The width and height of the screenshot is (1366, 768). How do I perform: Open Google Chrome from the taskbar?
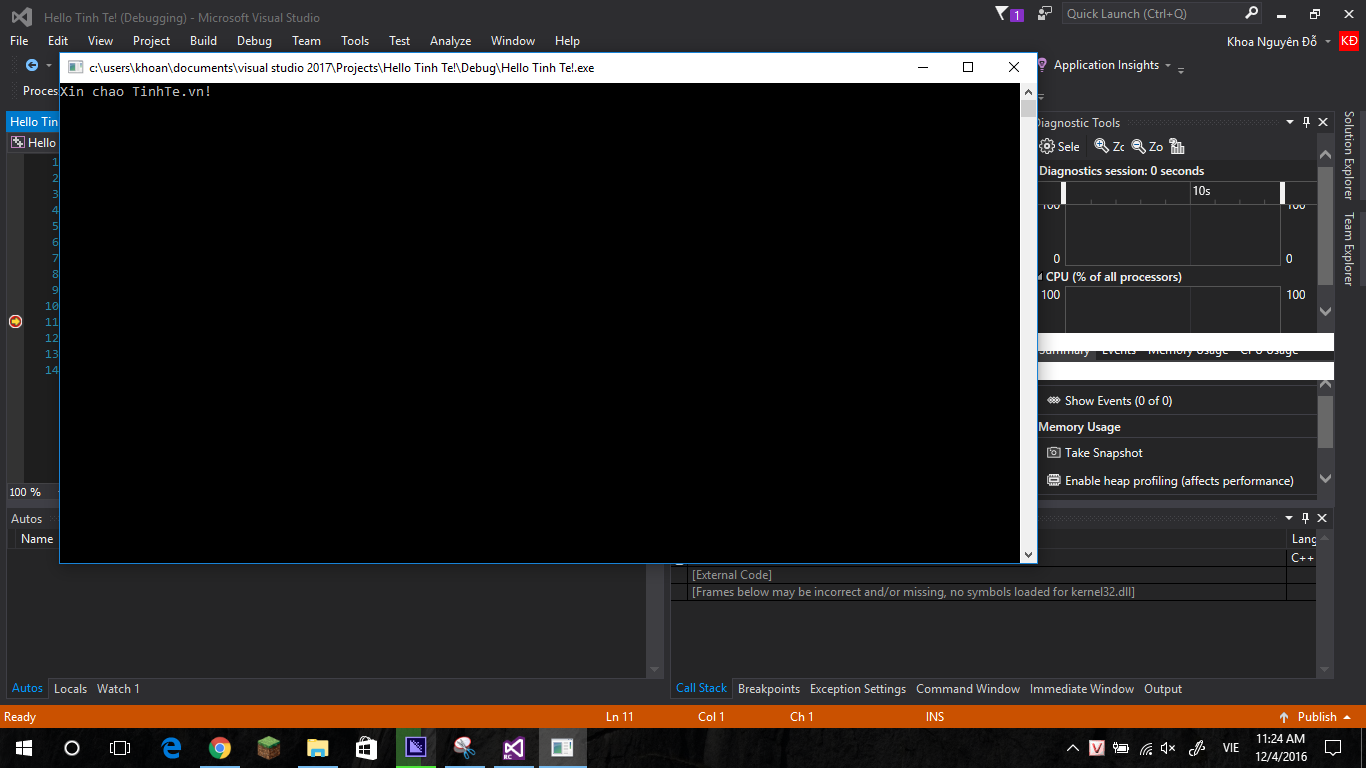click(220, 747)
